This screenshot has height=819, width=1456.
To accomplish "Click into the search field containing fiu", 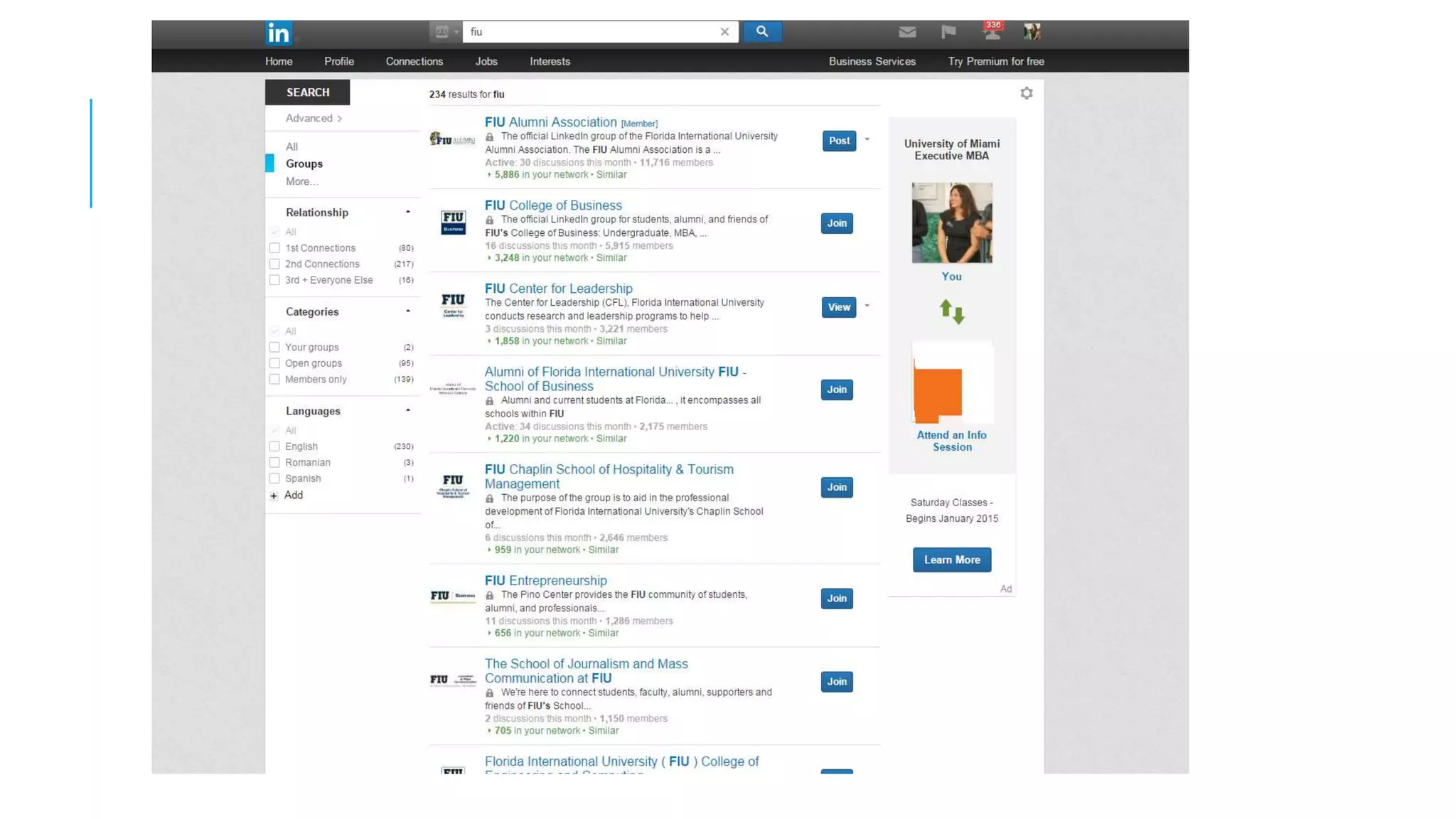I will [x=590, y=31].
